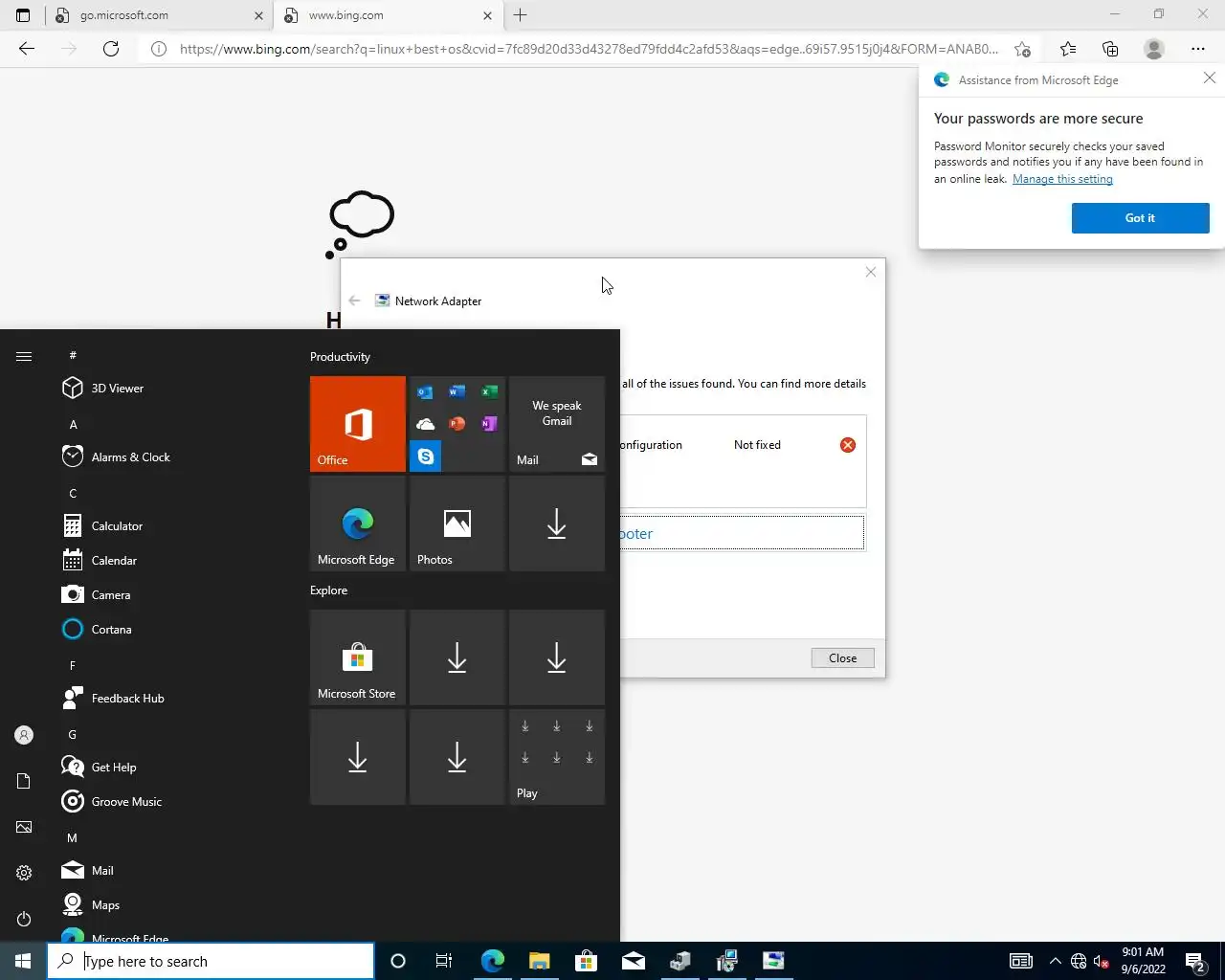Click the muted volume tray icon

pos(1102,961)
